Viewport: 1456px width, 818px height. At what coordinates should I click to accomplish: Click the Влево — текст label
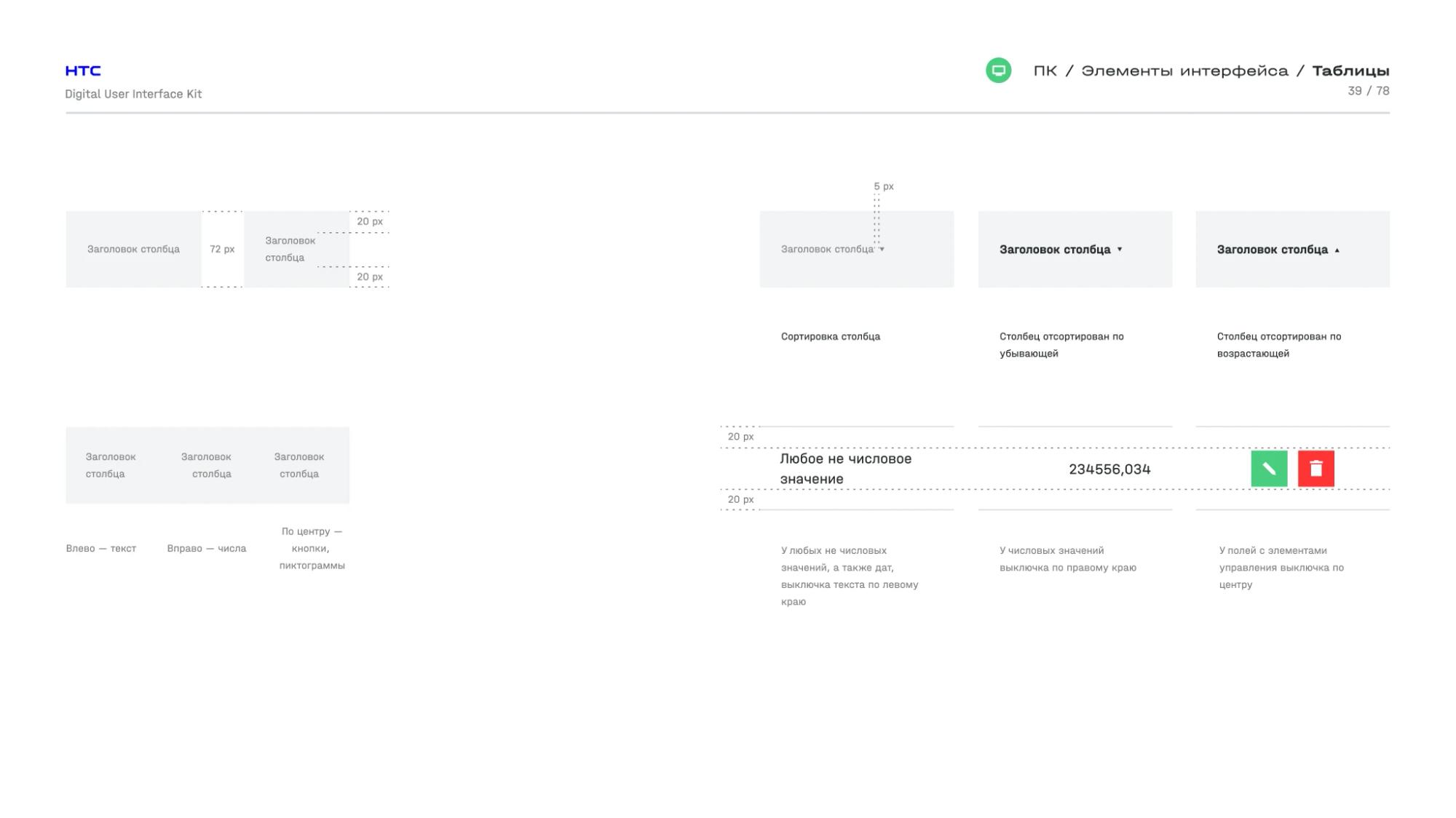pyautogui.click(x=101, y=548)
